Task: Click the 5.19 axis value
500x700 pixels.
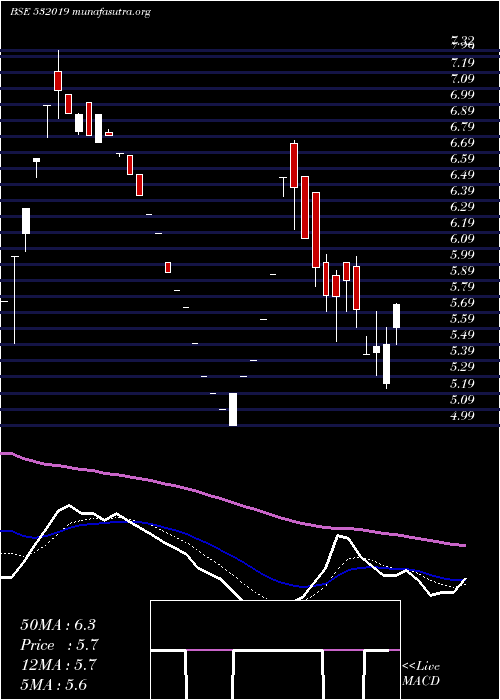Action: tap(462, 383)
